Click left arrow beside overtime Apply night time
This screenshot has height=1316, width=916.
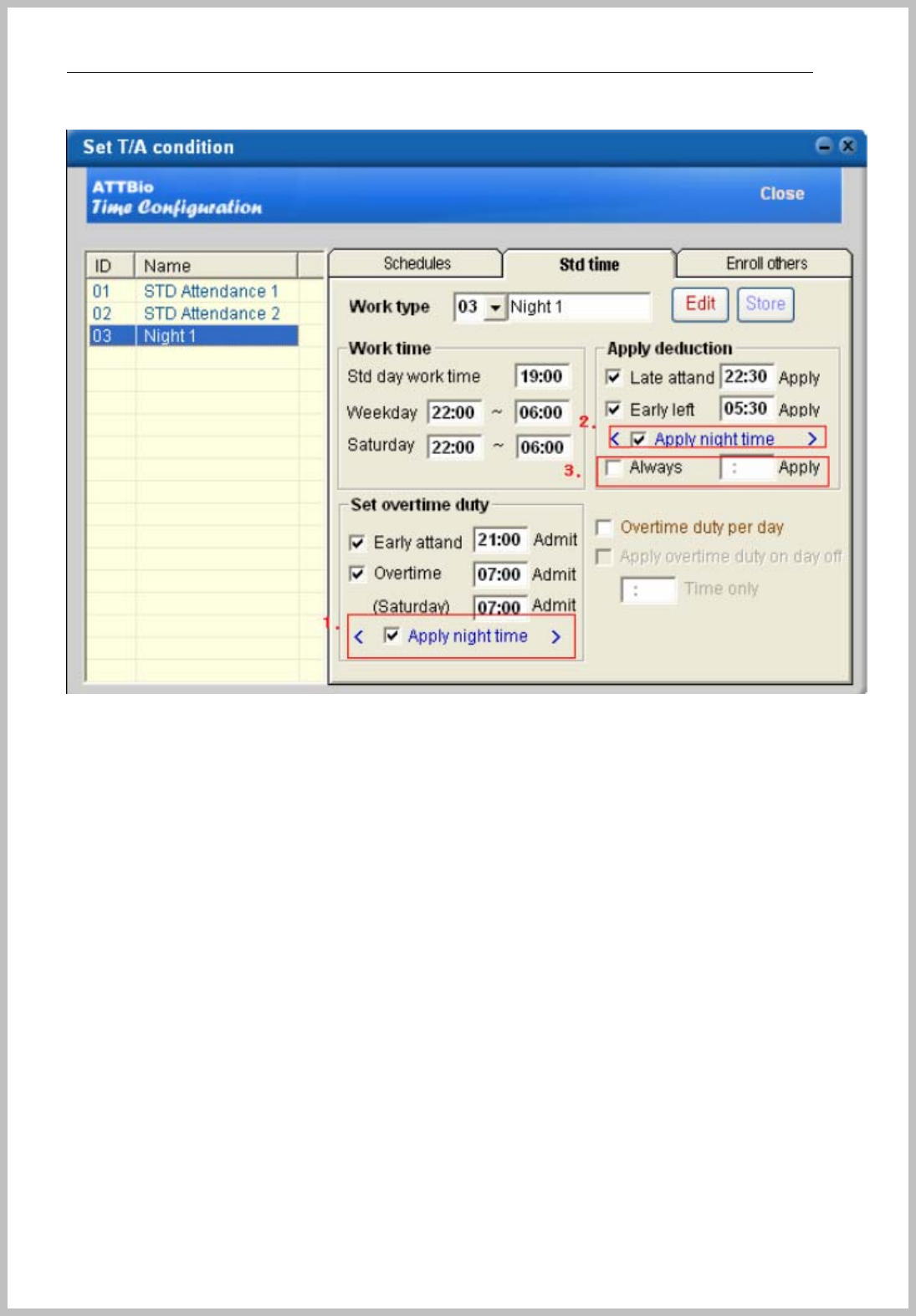(x=359, y=636)
